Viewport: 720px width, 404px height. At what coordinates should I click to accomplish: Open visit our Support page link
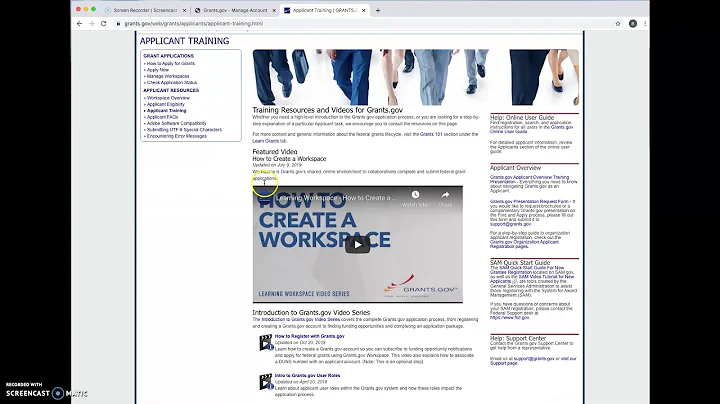click(533, 361)
